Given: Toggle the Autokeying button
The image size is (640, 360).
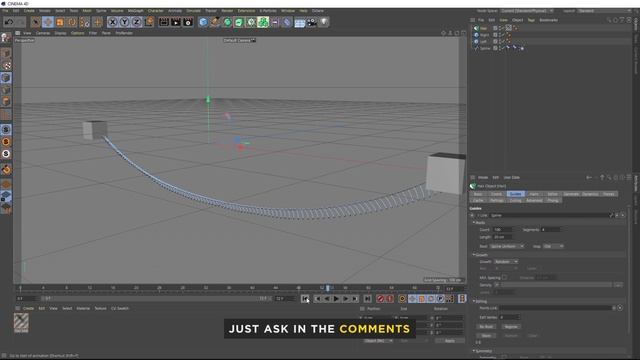Looking at the screenshot, I should click(390, 299).
